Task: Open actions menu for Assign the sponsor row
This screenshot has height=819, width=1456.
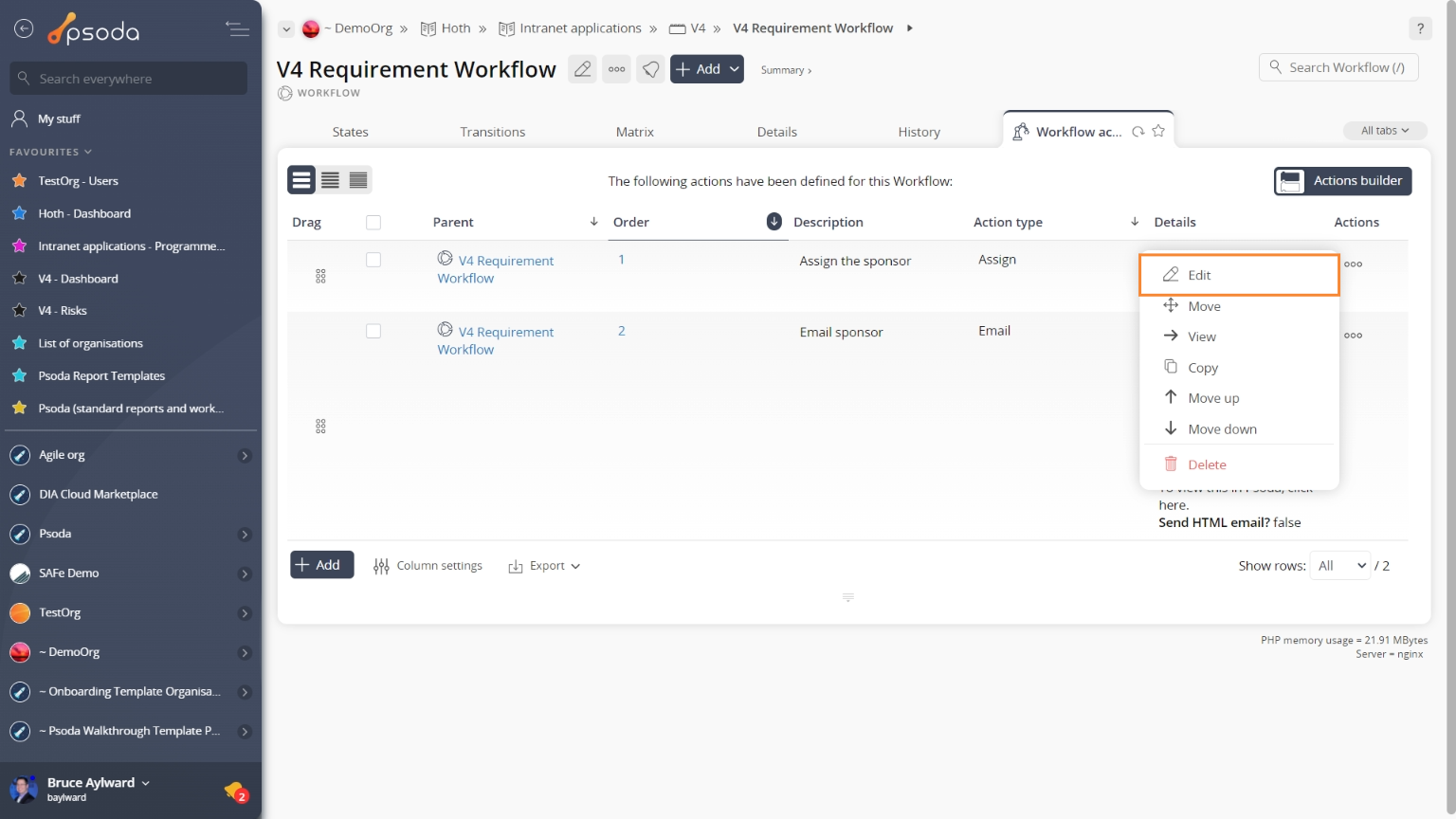Action: coord(1354,264)
